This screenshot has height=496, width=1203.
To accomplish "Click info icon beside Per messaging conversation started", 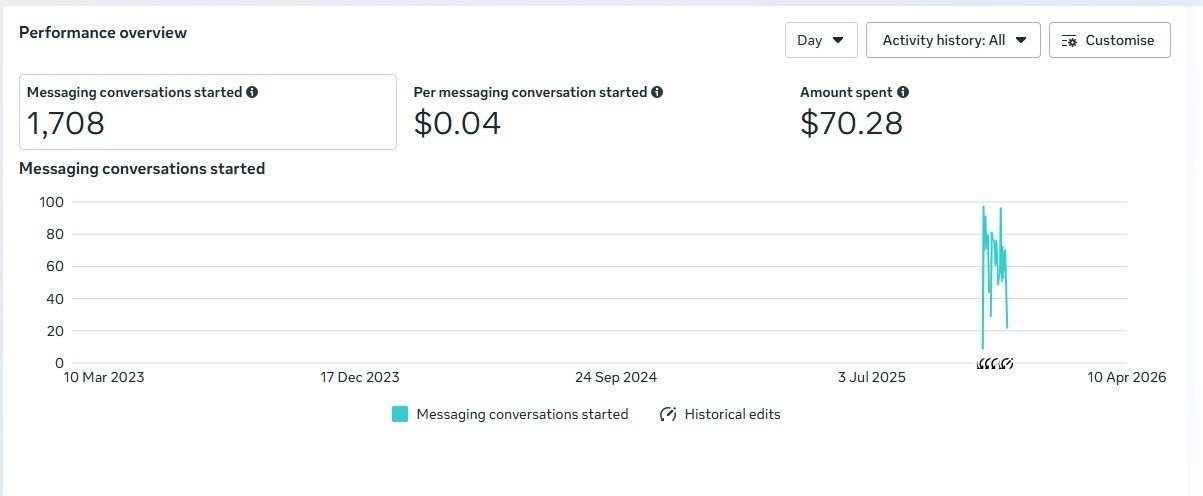I will click(x=657, y=92).
